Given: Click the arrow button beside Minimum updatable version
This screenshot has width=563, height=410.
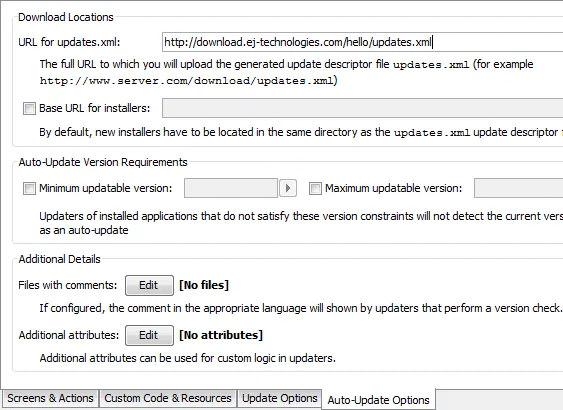Looking at the screenshot, I should tap(288, 188).
